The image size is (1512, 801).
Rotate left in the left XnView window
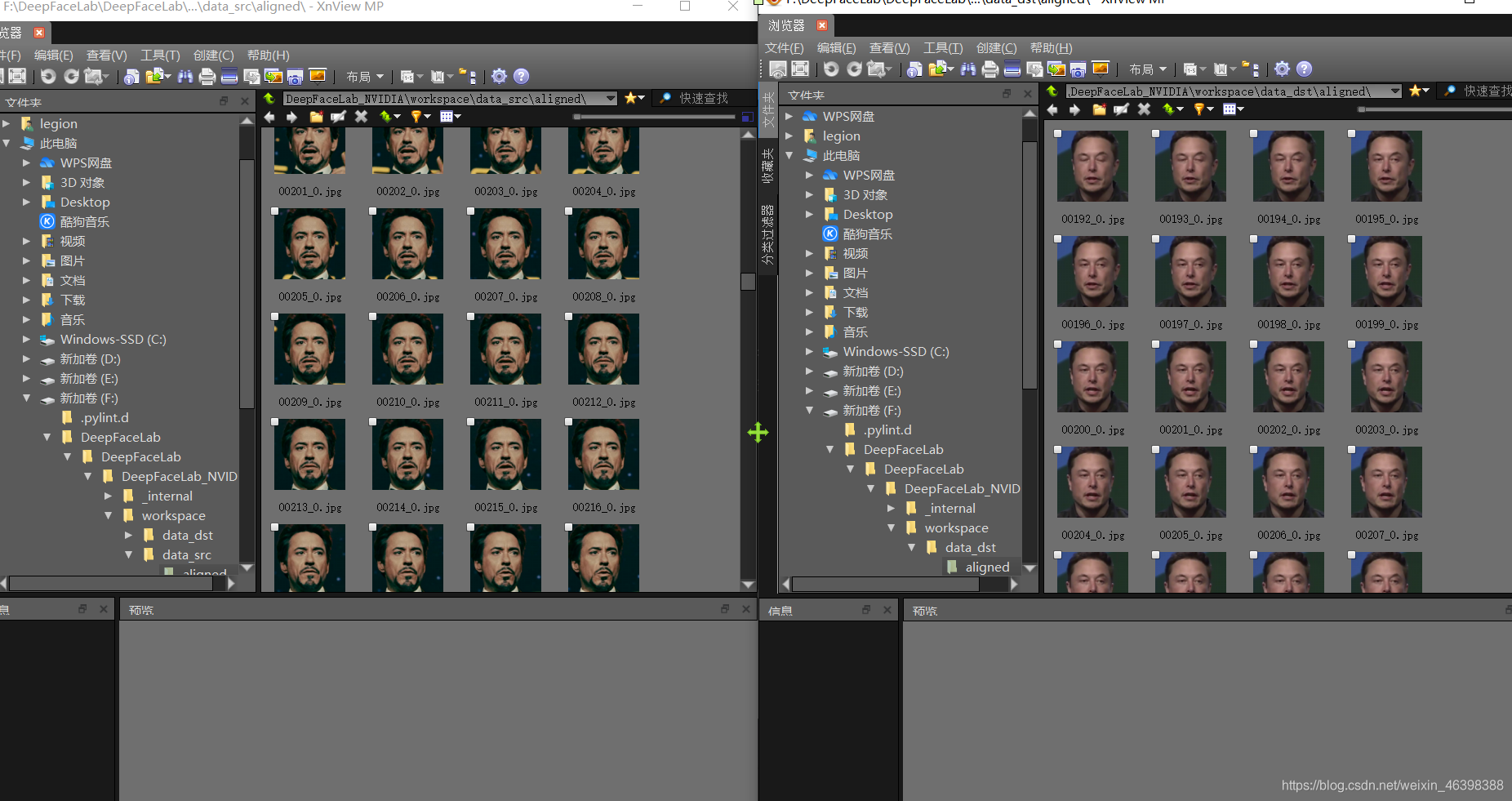(x=48, y=76)
